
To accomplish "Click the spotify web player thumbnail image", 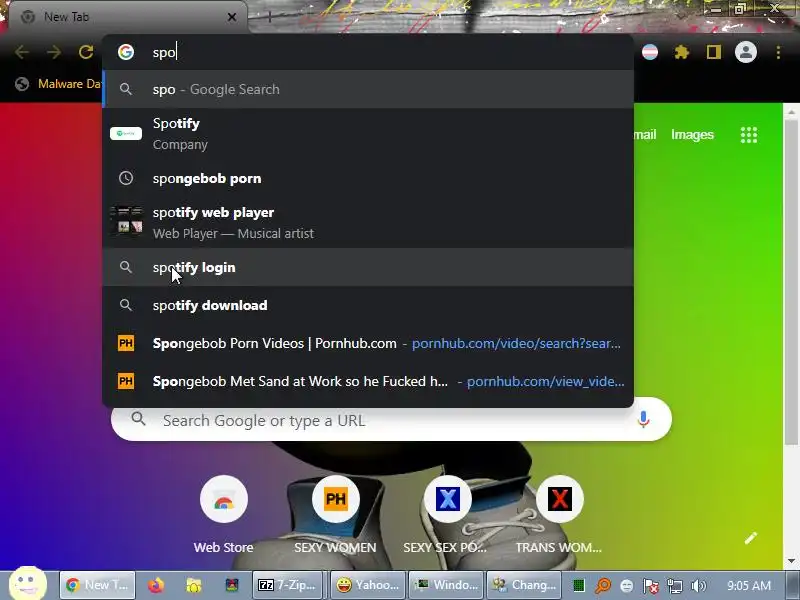I will tap(126, 220).
